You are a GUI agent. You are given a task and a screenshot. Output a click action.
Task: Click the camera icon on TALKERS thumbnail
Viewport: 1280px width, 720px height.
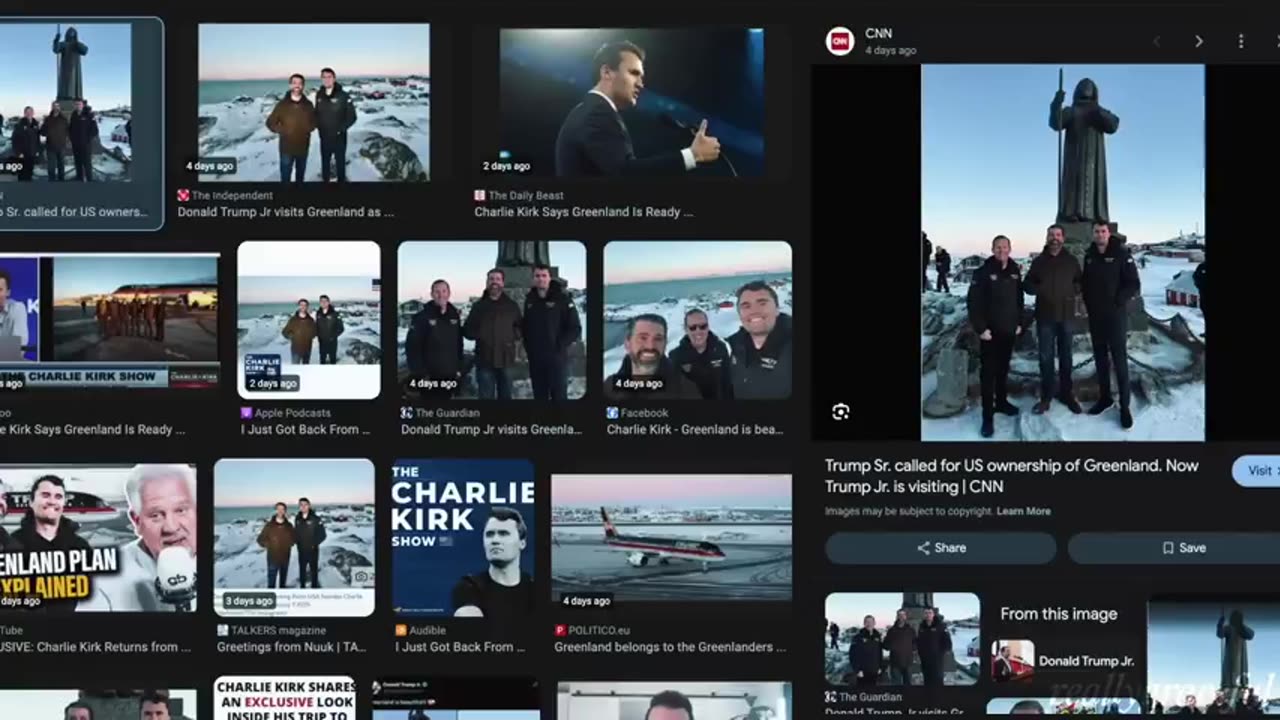click(361, 577)
